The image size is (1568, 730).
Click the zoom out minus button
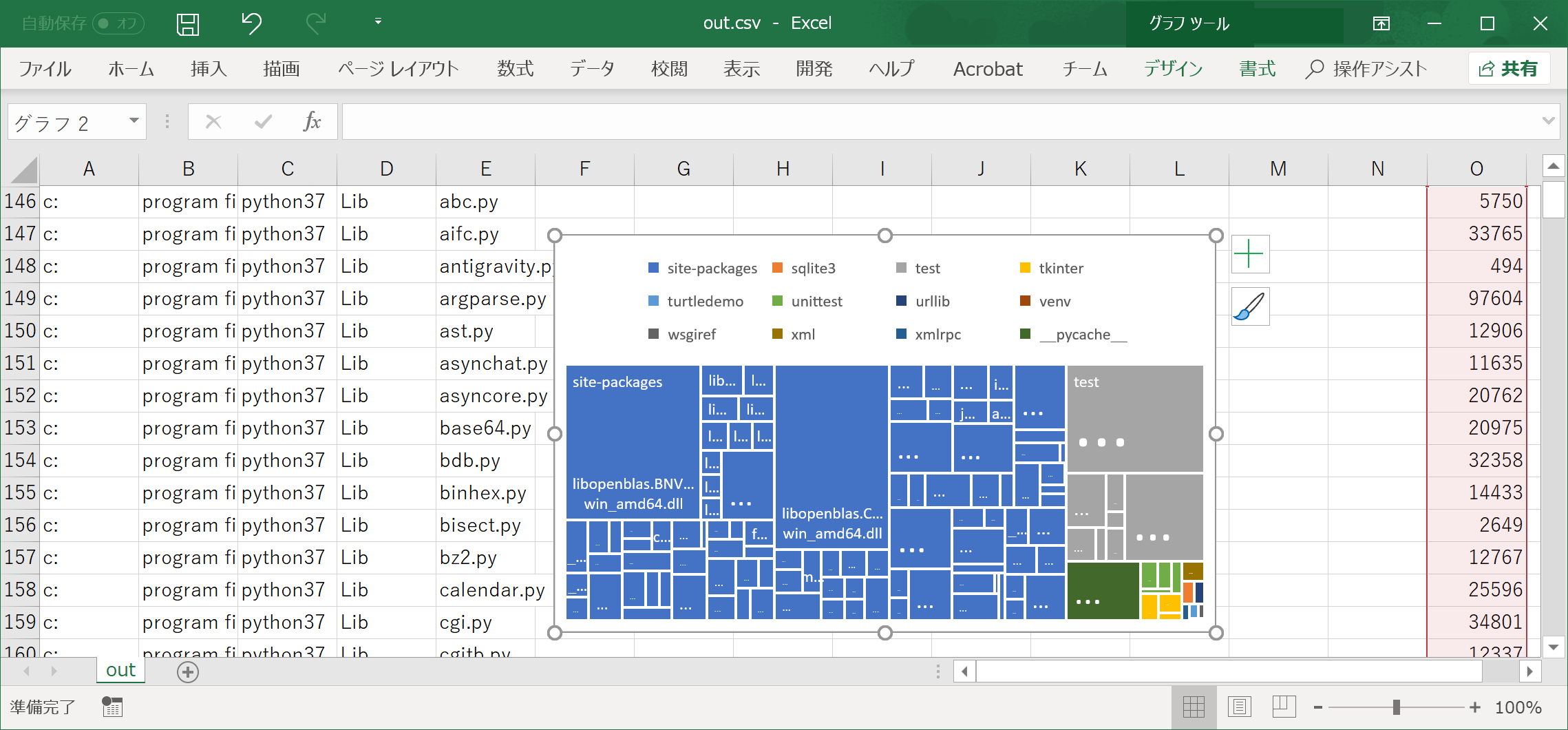[1317, 707]
